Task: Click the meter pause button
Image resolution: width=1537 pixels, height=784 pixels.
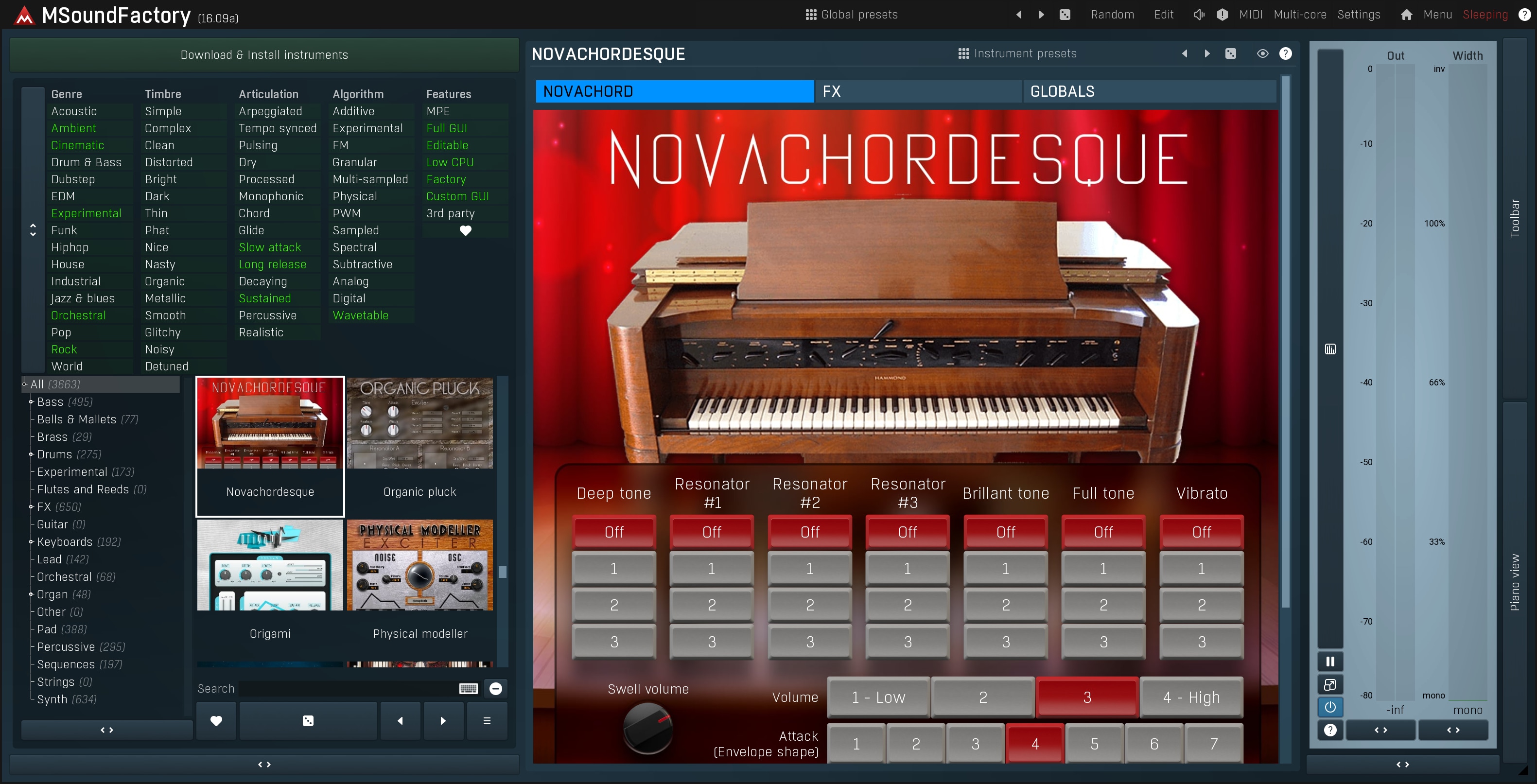Action: (x=1330, y=661)
